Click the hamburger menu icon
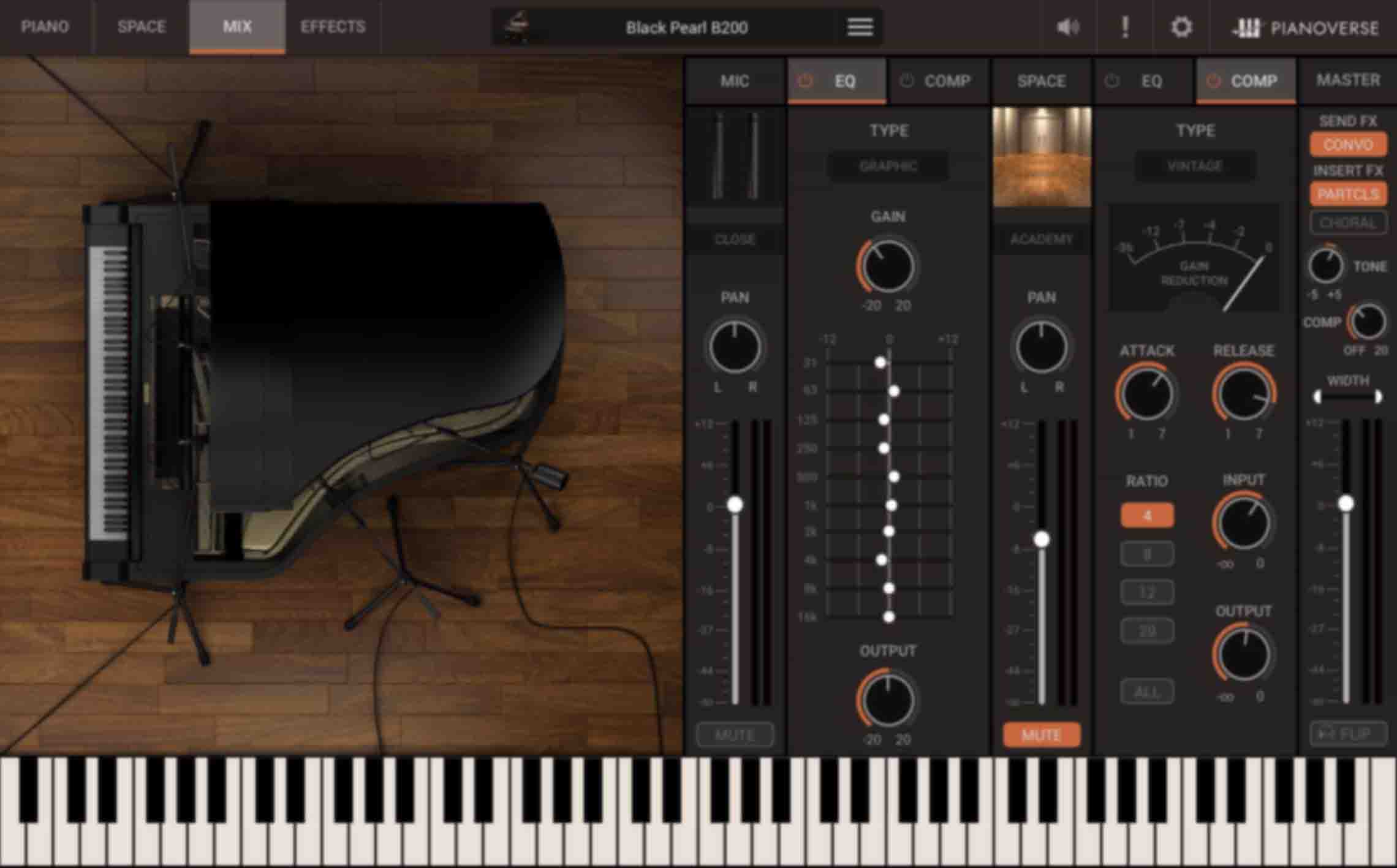 859,27
